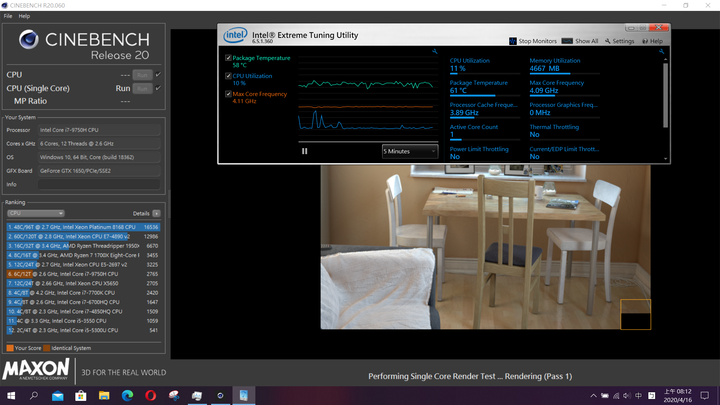The image size is (720, 405).
Task: Click the Processor Cache Frequency 3.89 GHz tile
Action: pyautogui.click(x=484, y=110)
